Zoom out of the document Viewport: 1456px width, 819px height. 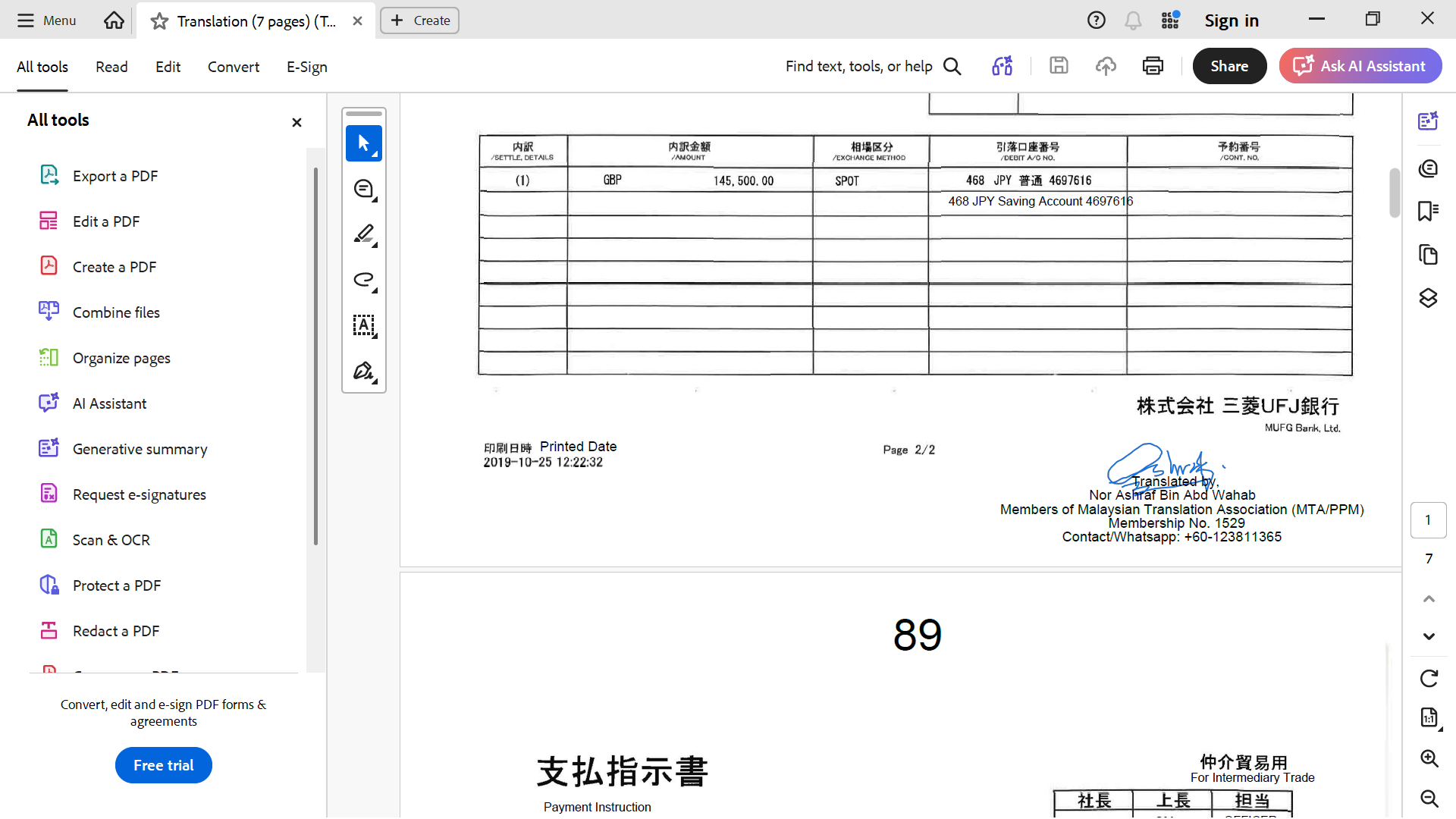tap(1429, 798)
